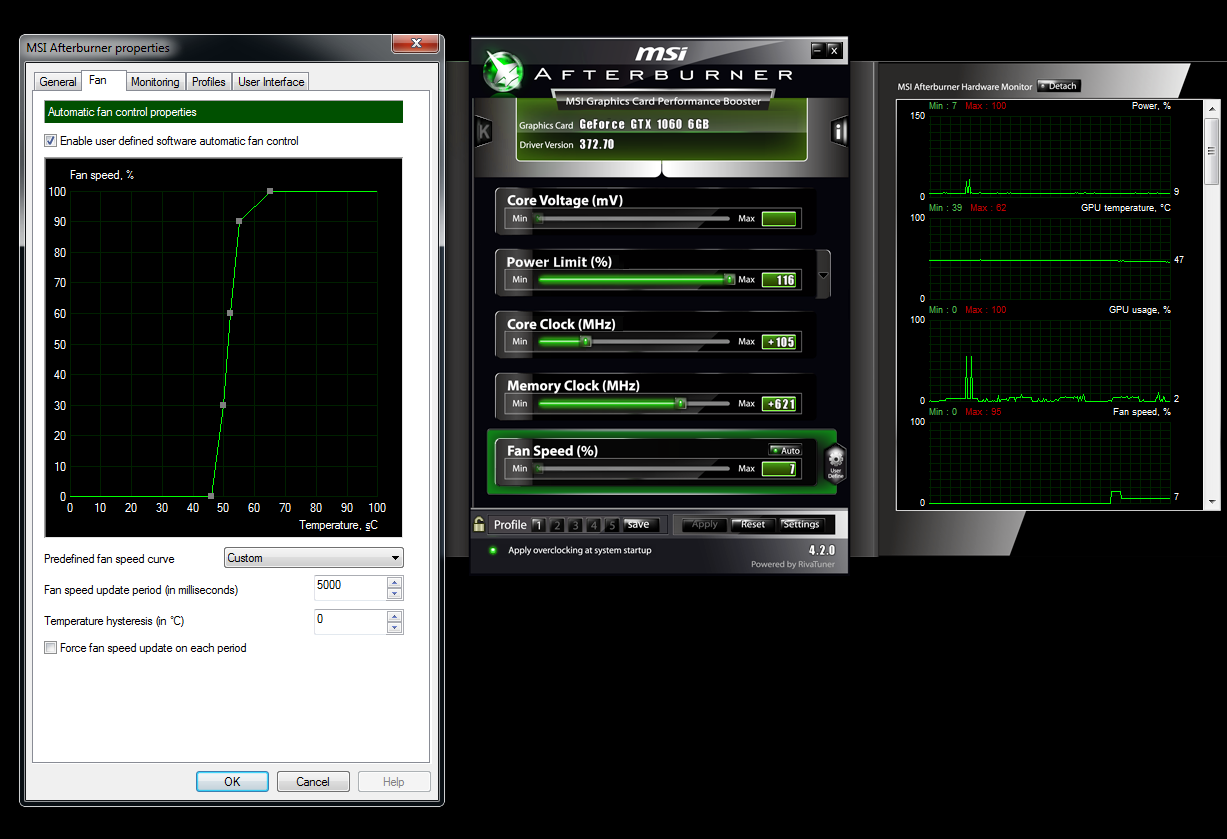Image resolution: width=1227 pixels, height=839 pixels.
Task: Minimize the Afterburner main window
Action: click(817, 49)
